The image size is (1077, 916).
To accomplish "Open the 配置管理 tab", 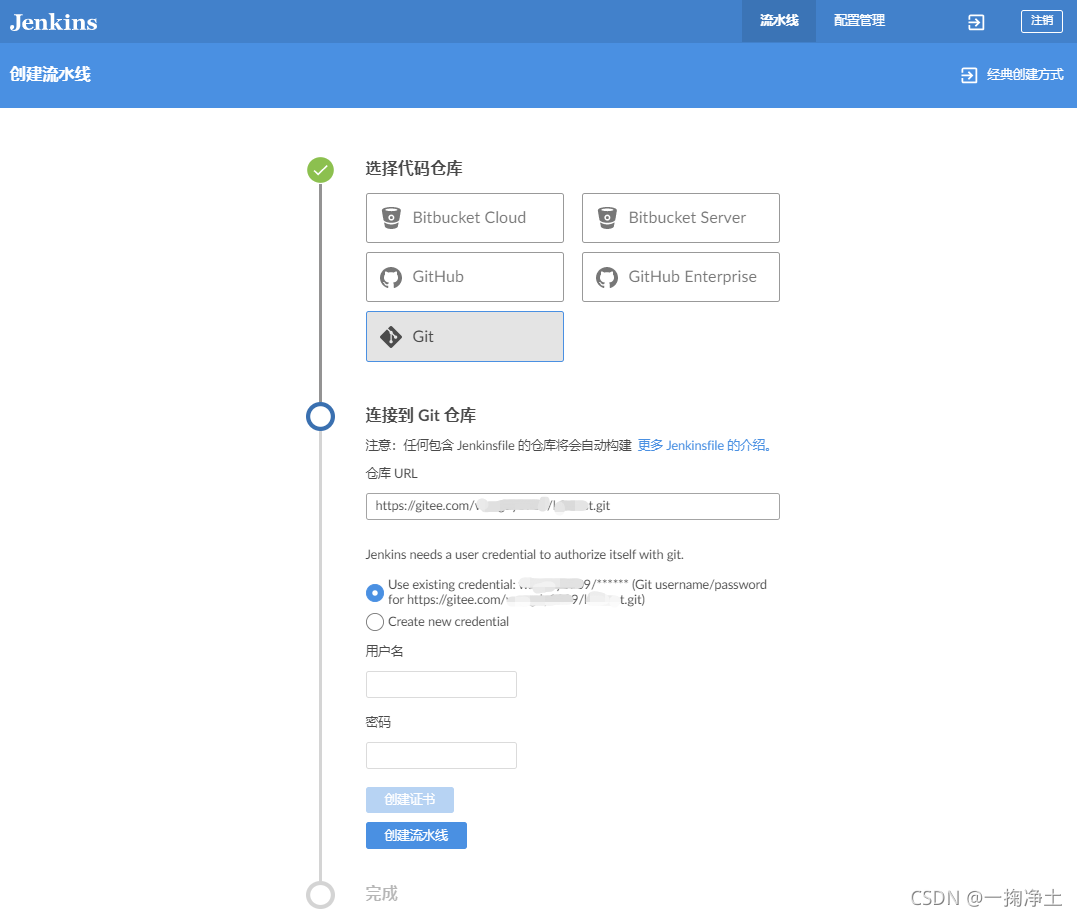I will coord(859,21).
